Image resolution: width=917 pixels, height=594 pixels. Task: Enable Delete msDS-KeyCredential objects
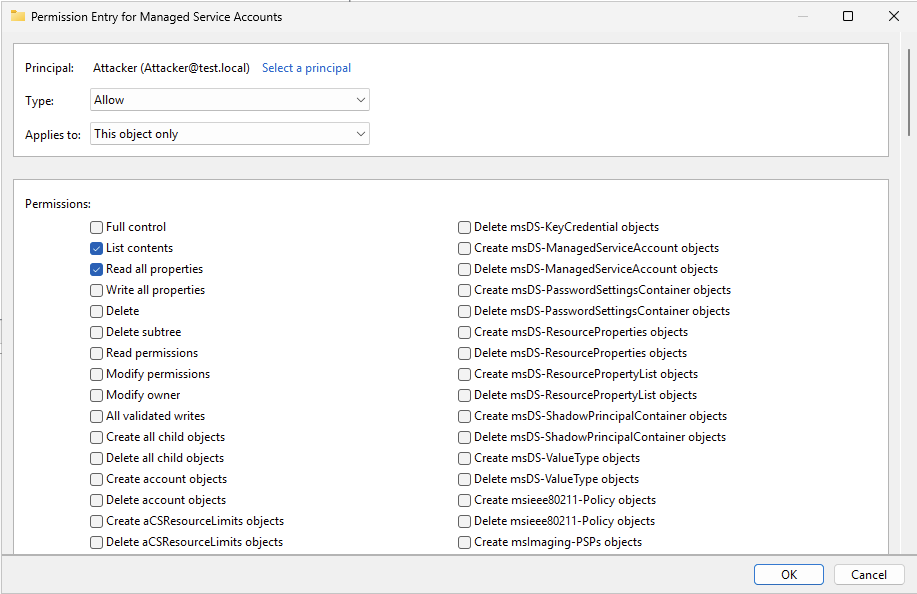pos(464,227)
